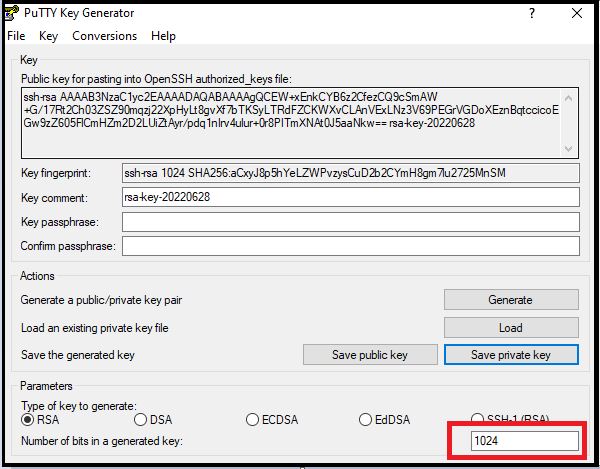600x469 pixels.
Task: Click the 'Confirm passphrase:' label
Action: (68, 246)
